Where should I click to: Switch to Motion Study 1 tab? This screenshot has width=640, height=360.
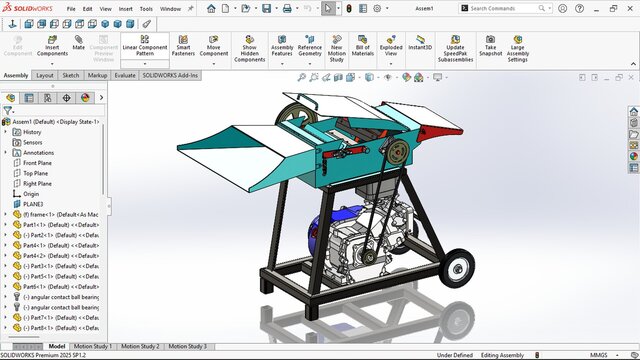point(93,346)
